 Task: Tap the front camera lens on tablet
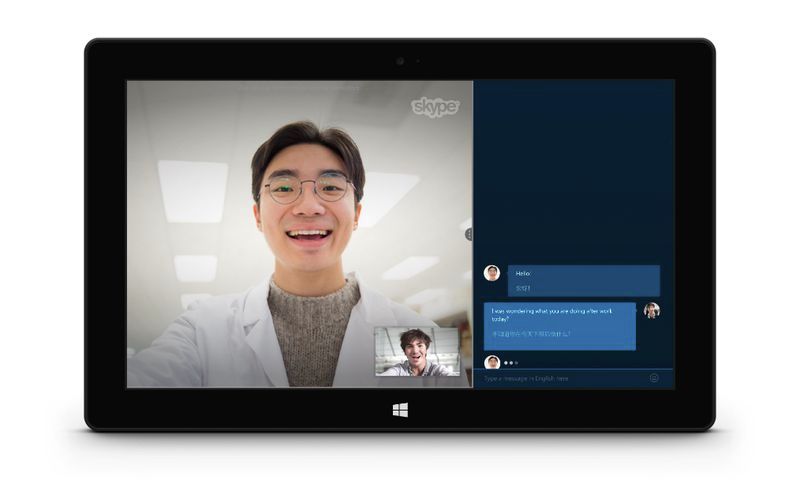[x=400, y=61]
